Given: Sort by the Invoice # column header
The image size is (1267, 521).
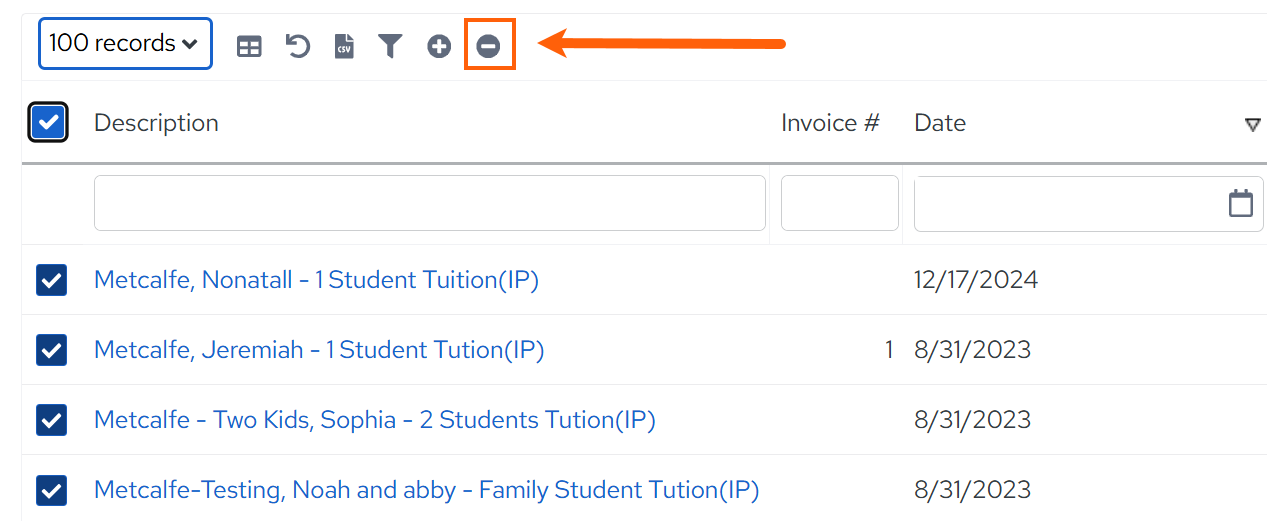Looking at the screenshot, I should (x=830, y=123).
